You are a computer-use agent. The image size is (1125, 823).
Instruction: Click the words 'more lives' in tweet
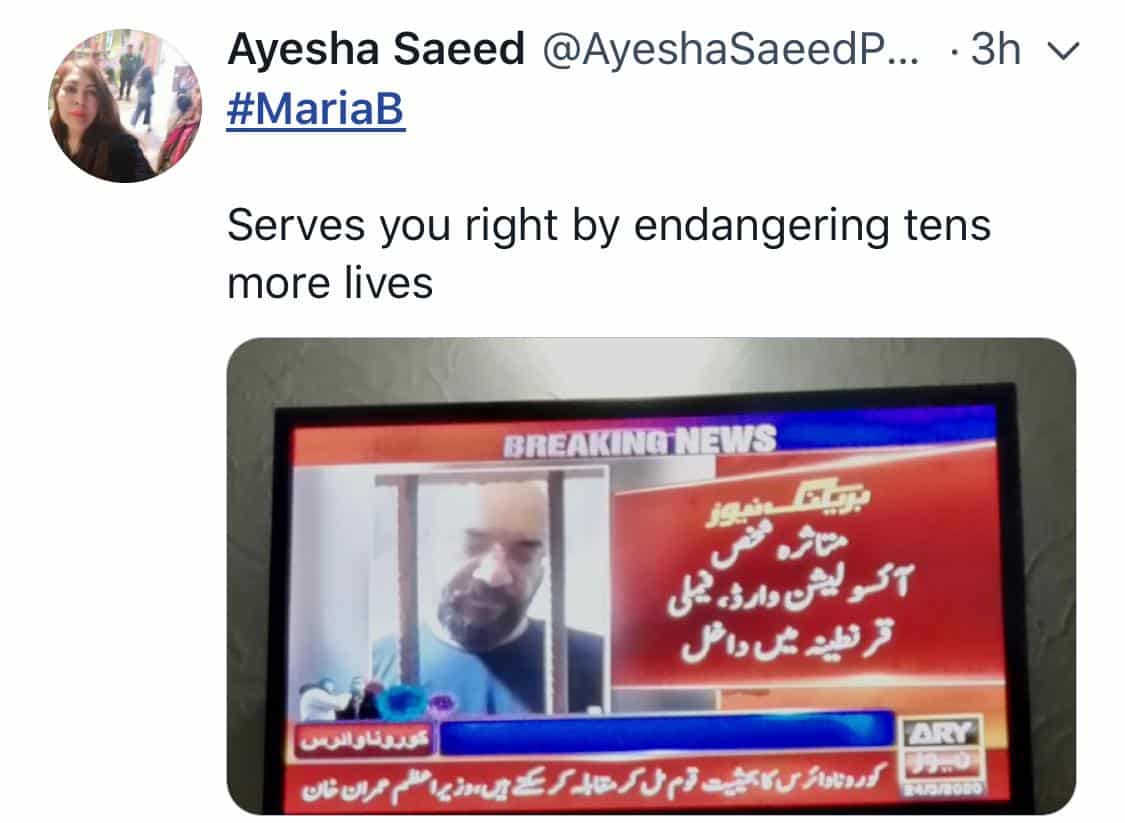tap(330, 283)
